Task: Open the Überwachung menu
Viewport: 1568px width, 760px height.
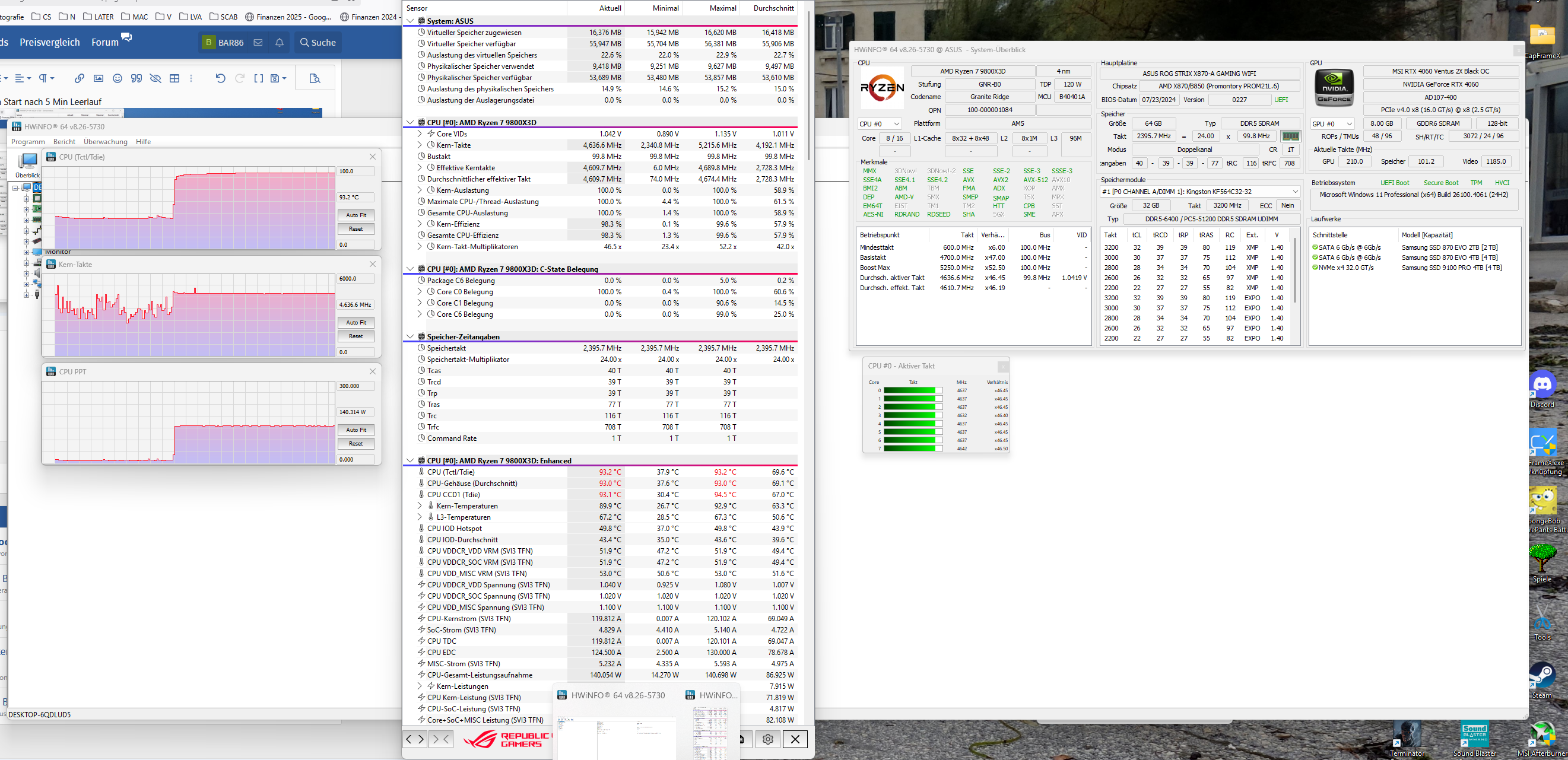Action: tap(105, 142)
